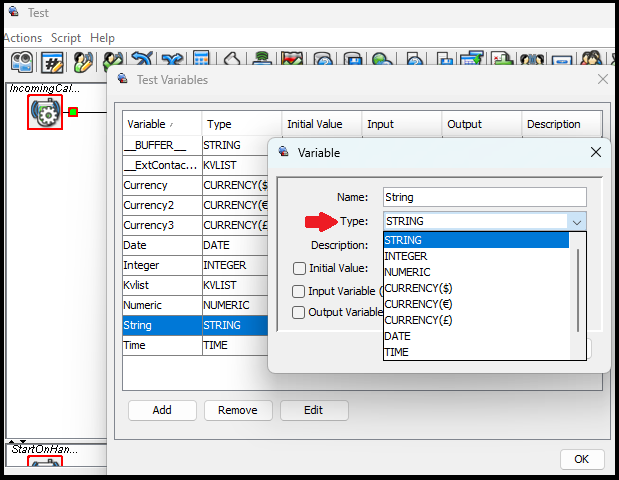Choose TIME in the Type dropdown list

476,352
